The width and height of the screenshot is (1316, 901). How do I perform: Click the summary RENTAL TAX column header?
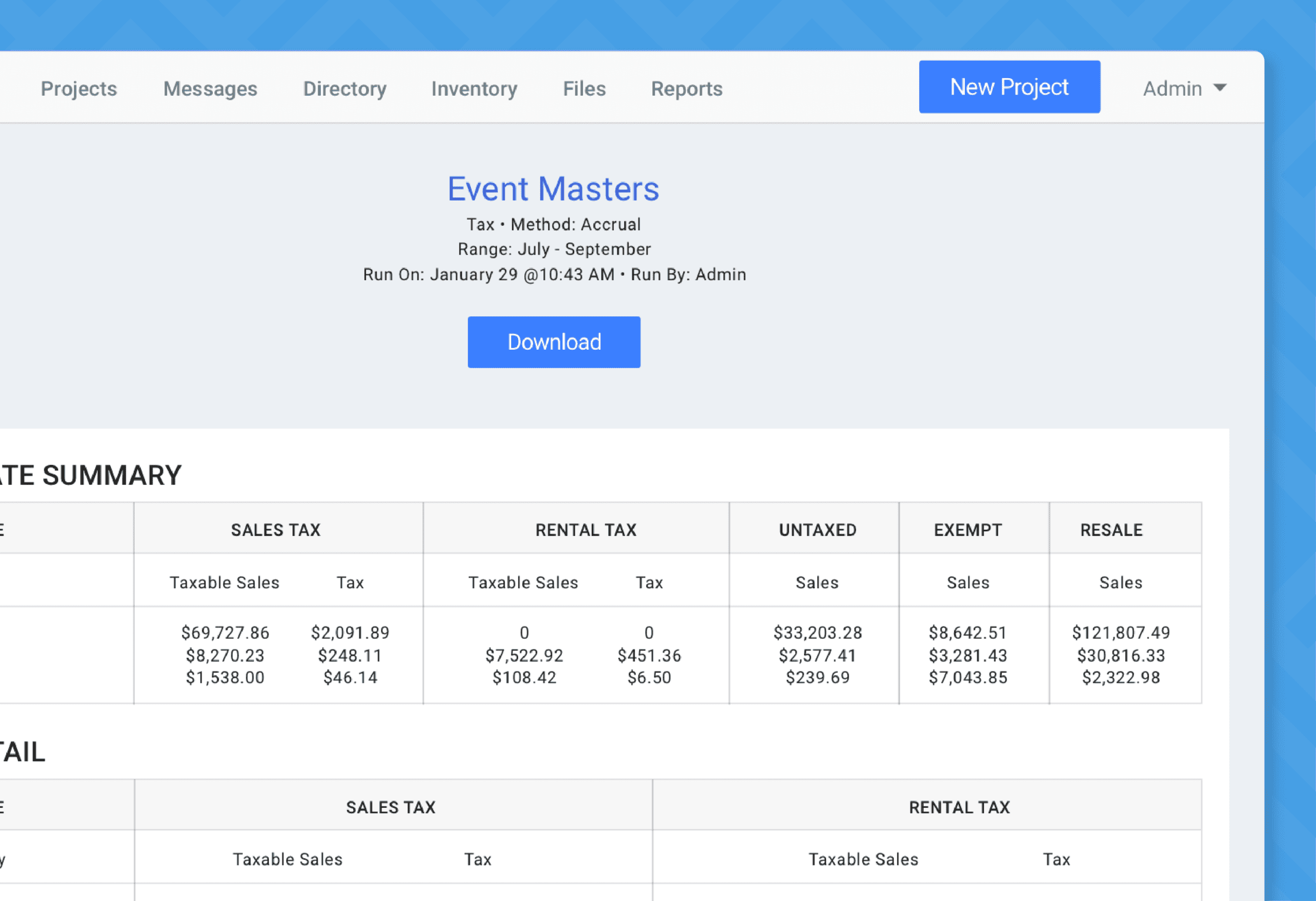coord(586,530)
